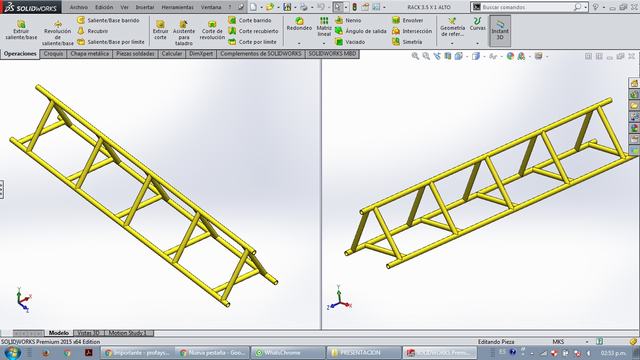640x360 pixels.
Task: Expand Redondeo dropdown arrow
Action: (299, 43)
